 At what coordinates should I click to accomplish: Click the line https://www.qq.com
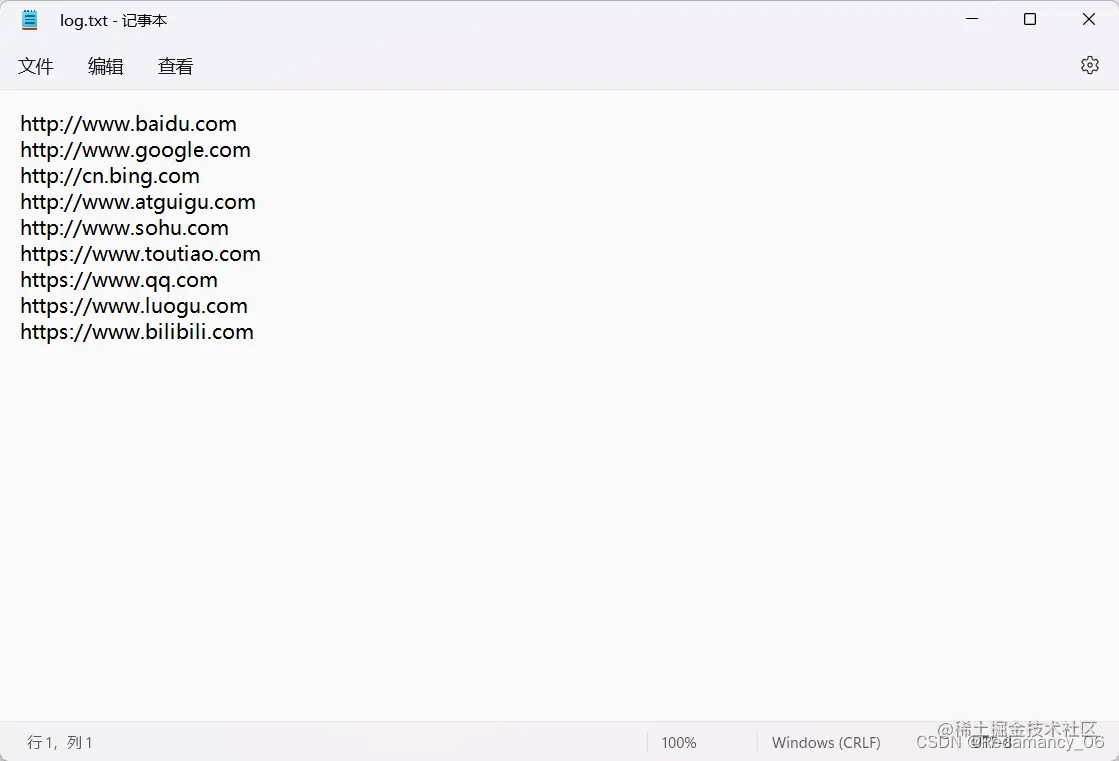(x=119, y=281)
